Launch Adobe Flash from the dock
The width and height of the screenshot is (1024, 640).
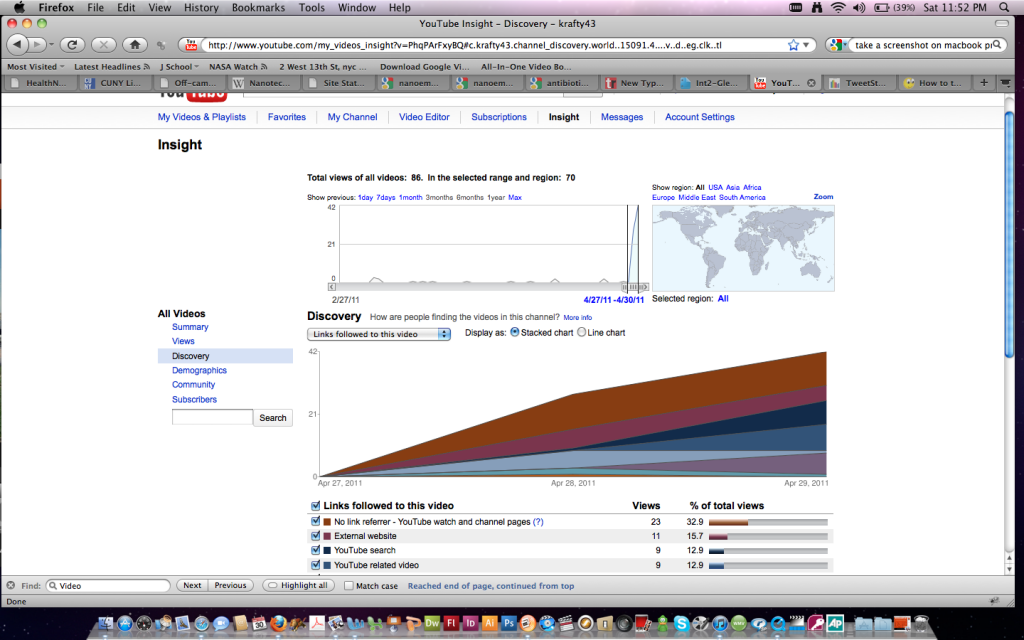point(451,623)
